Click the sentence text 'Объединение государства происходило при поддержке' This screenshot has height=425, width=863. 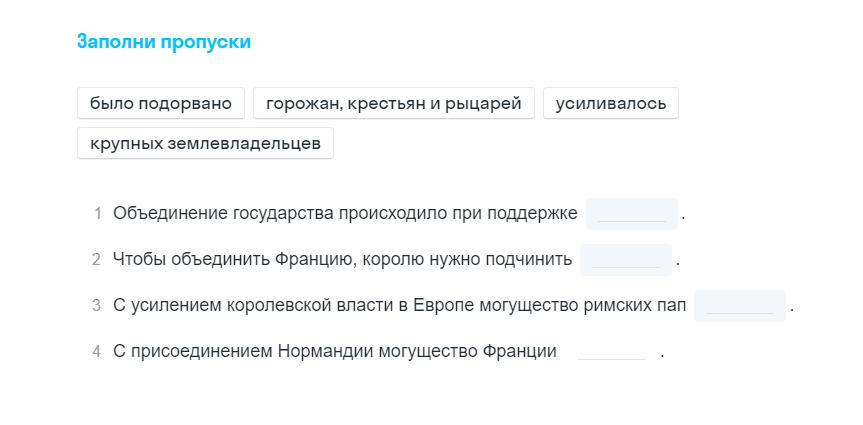345,214
